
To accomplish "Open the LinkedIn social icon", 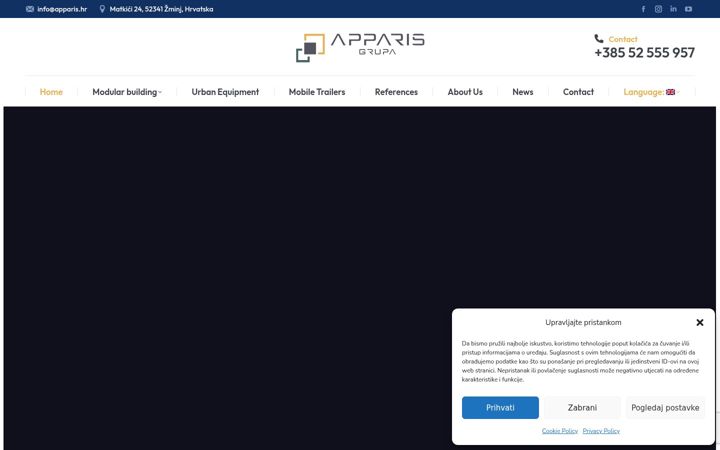I will [673, 9].
